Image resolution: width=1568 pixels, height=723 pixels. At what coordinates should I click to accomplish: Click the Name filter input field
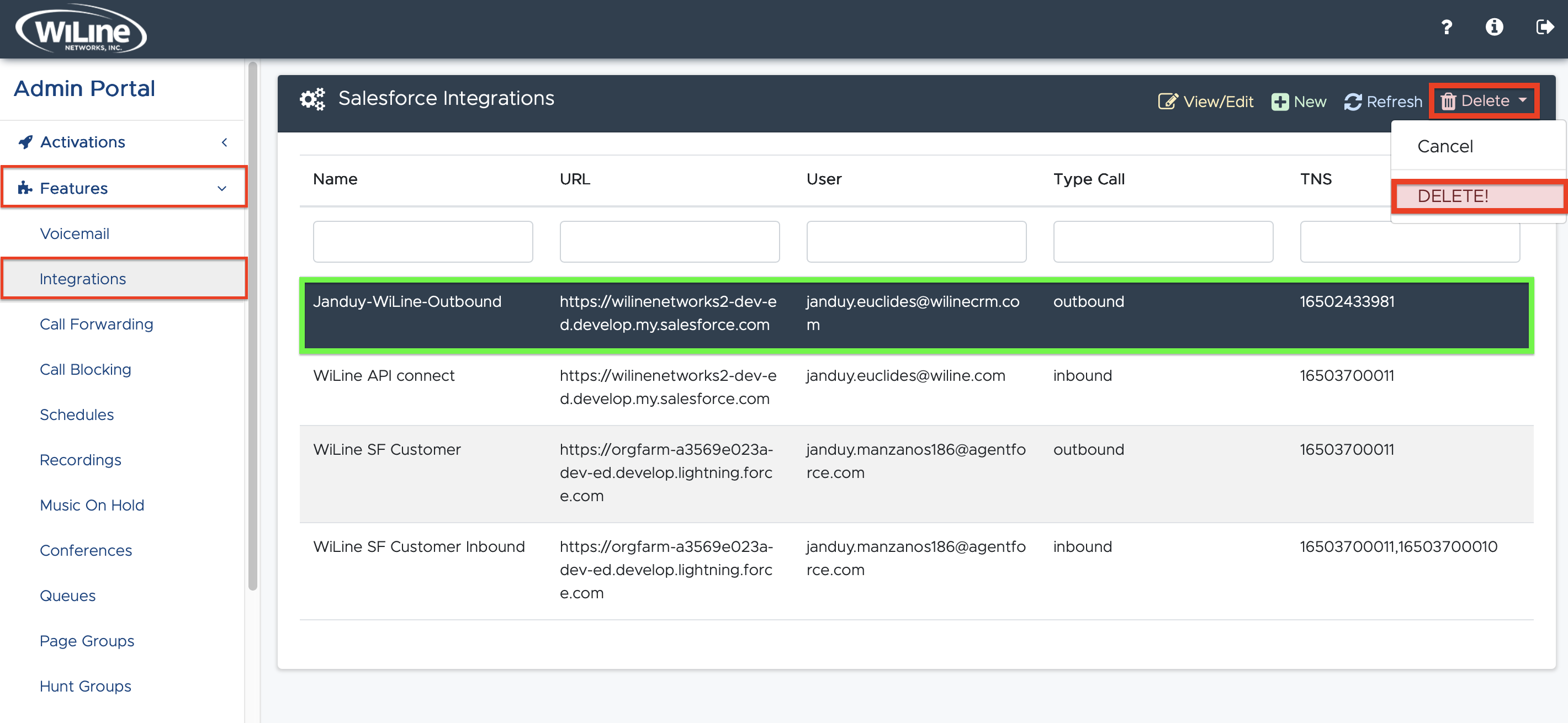click(422, 241)
